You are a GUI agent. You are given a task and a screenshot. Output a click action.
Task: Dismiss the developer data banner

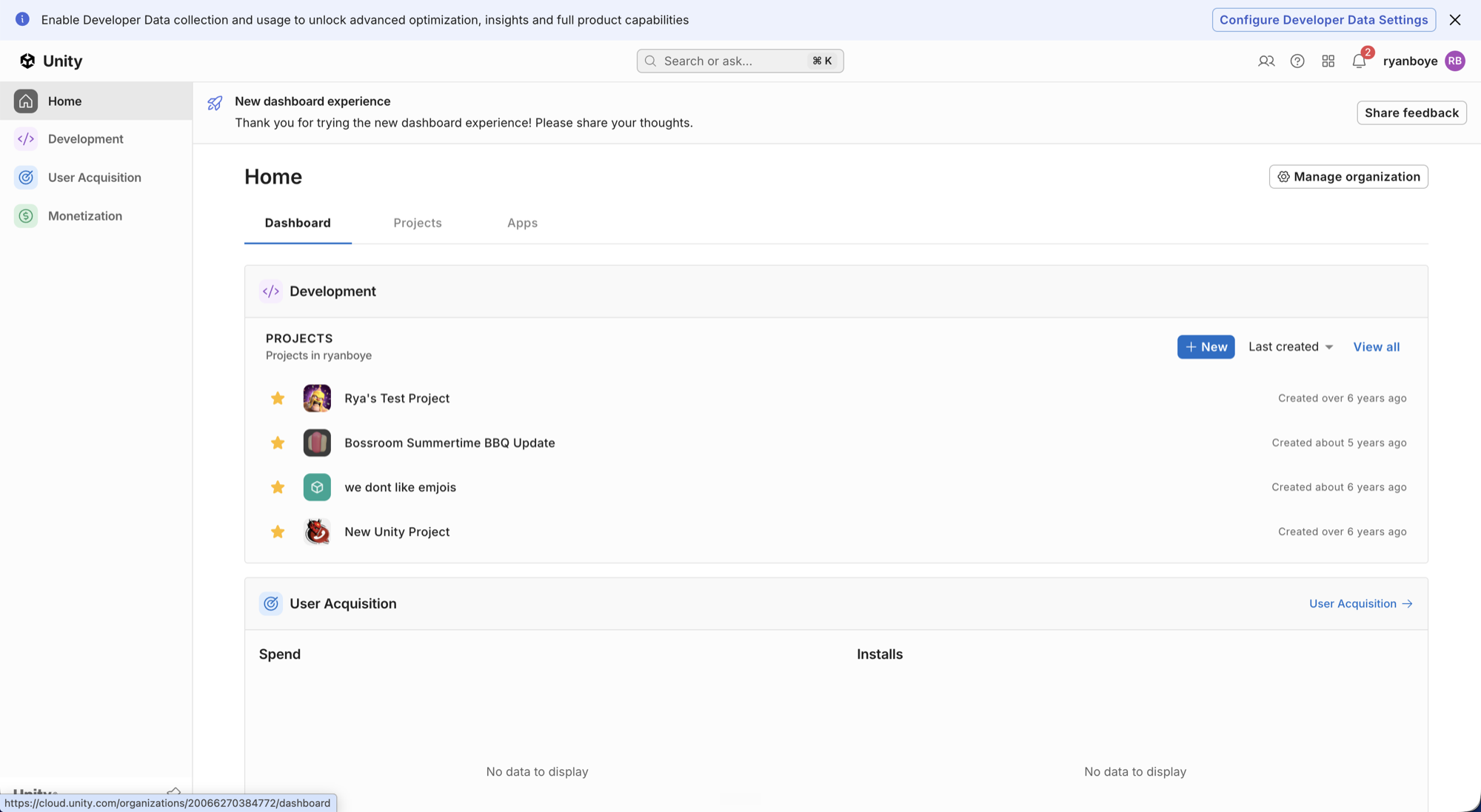[x=1455, y=19]
